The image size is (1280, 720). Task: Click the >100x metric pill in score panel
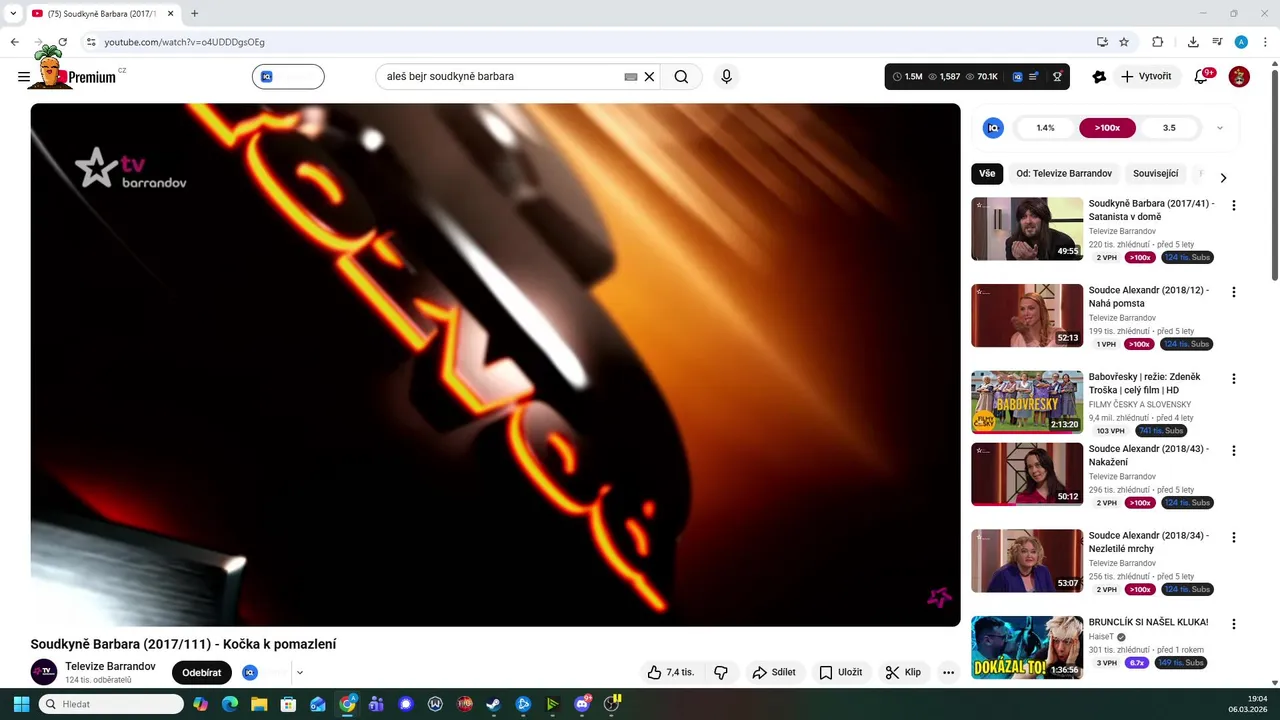(x=1107, y=128)
